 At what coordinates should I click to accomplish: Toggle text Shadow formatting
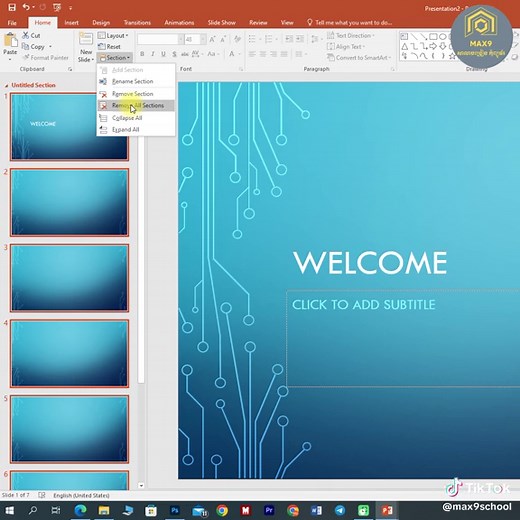click(174, 54)
